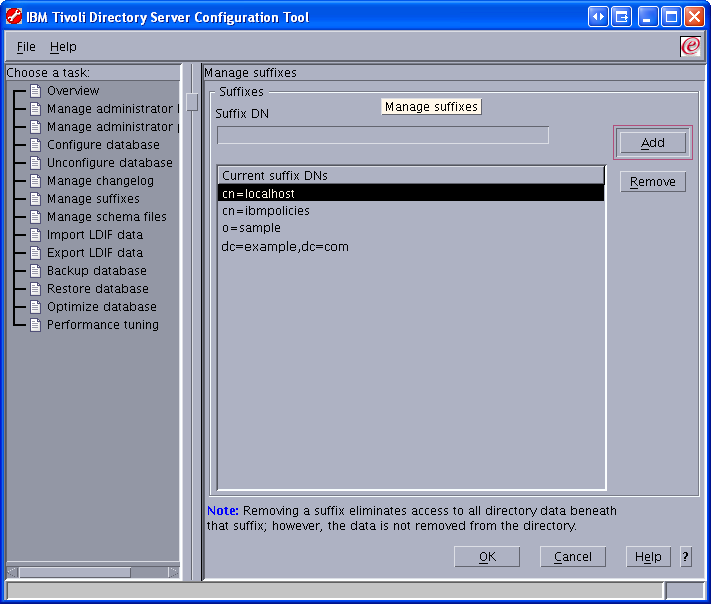Click the Help button at bottom
This screenshot has width=711, height=604.
[x=648, y=557]
